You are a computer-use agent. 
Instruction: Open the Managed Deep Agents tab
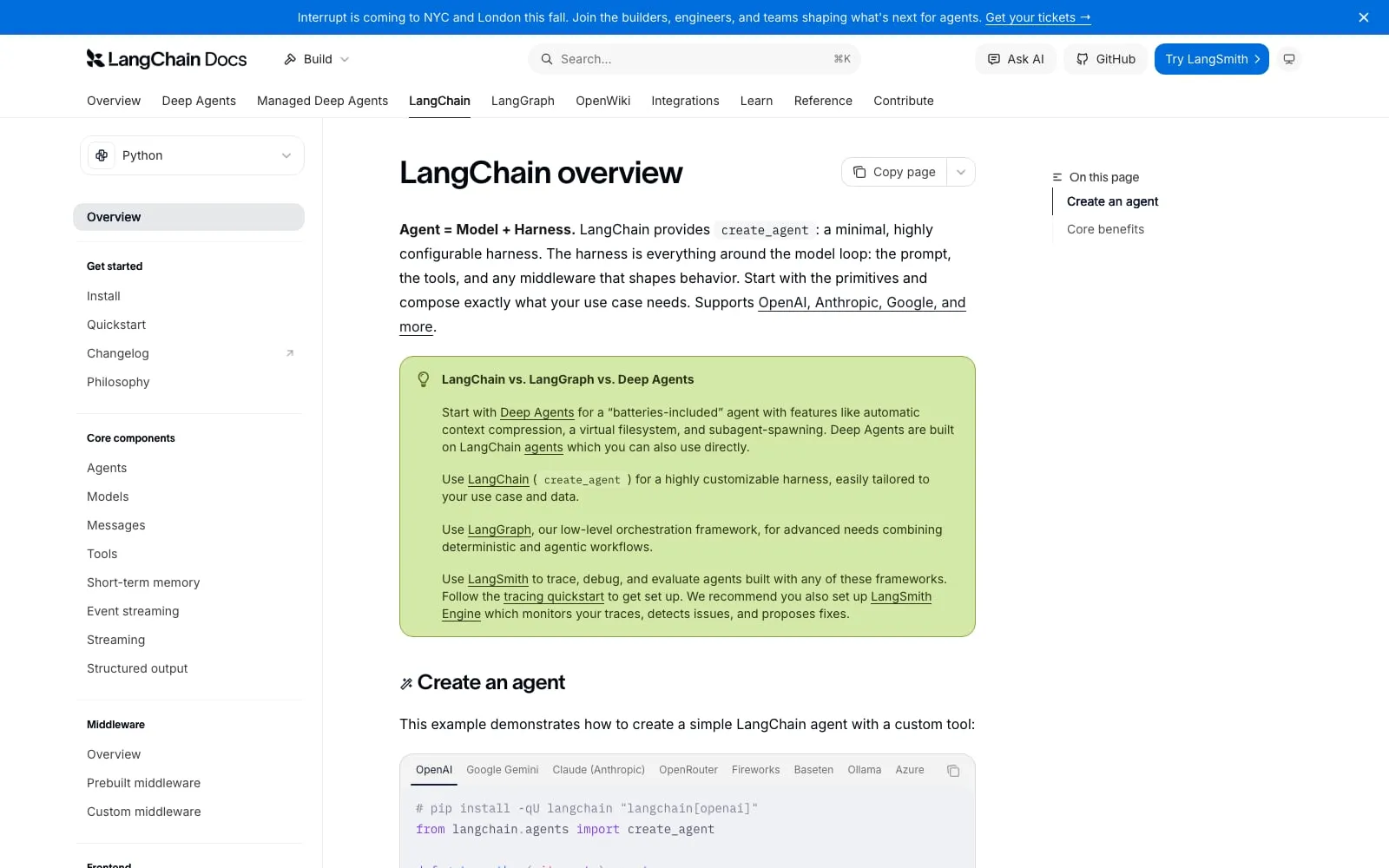322,101
